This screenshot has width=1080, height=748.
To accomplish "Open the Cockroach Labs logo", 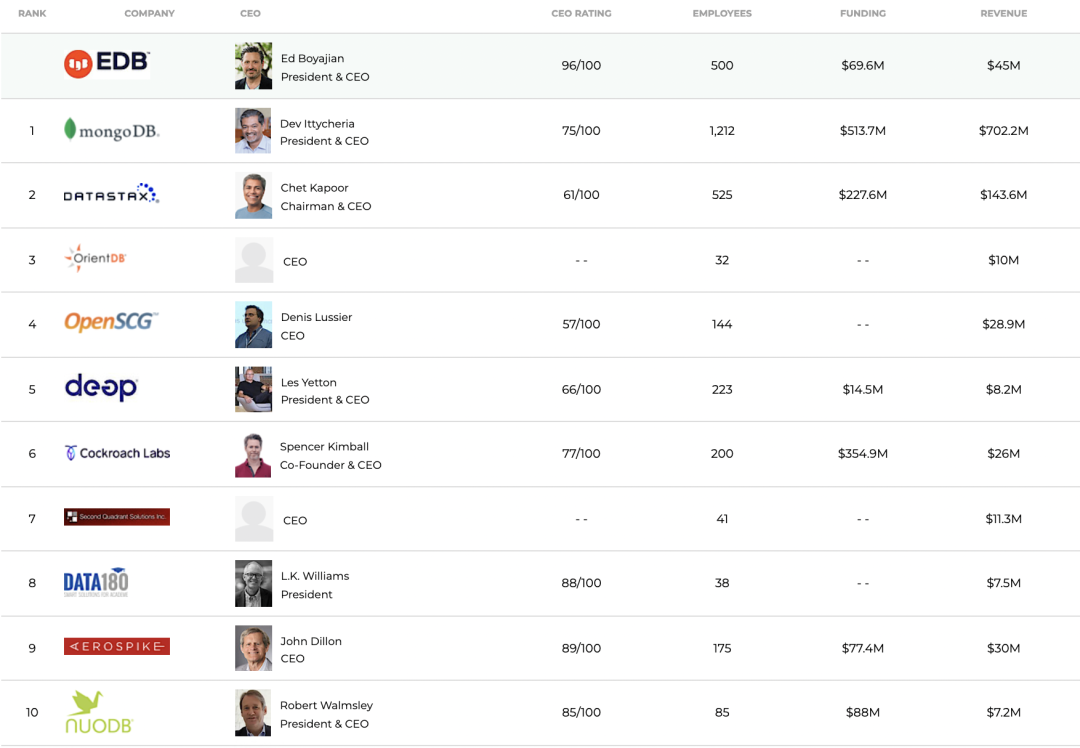I will pos(117,453).
